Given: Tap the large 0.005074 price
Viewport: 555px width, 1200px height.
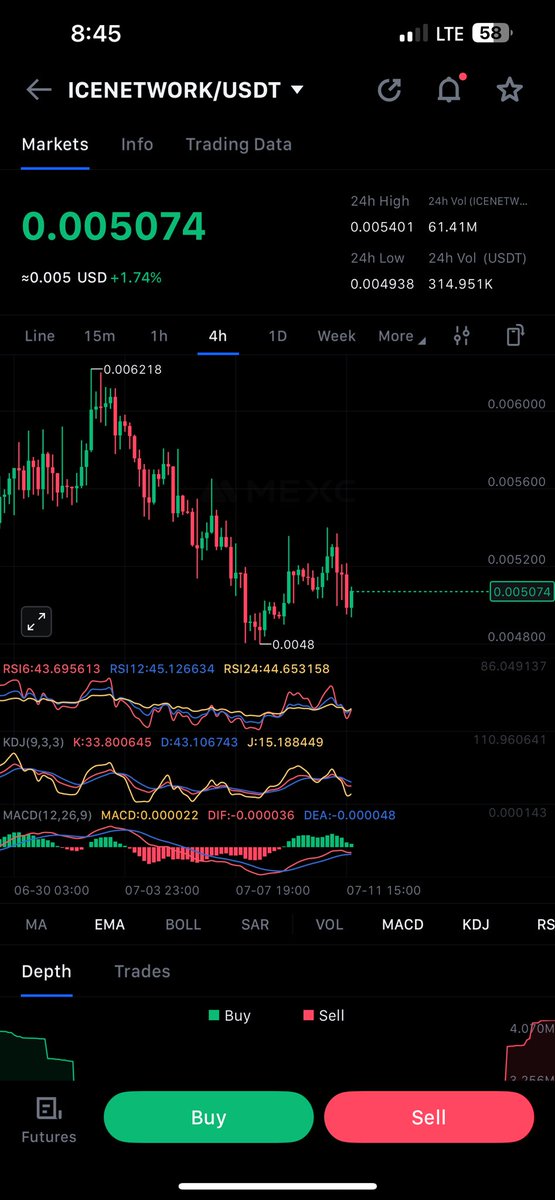Looking at the screenshot, I should coord(114,227).
